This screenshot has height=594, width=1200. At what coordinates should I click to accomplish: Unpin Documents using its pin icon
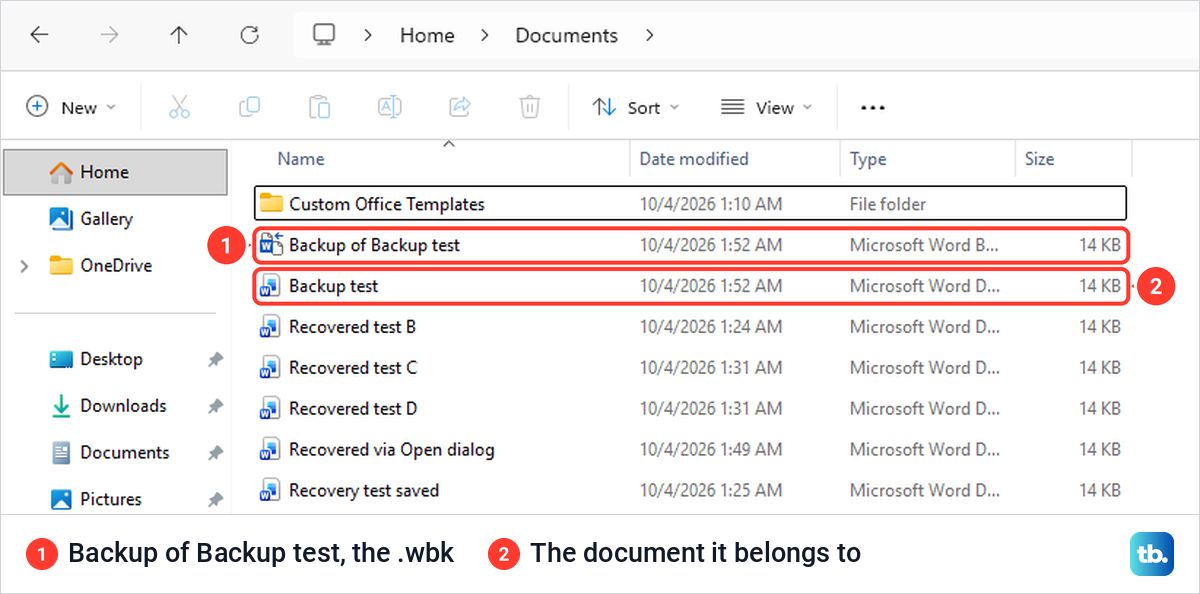[x=214, y=453]
